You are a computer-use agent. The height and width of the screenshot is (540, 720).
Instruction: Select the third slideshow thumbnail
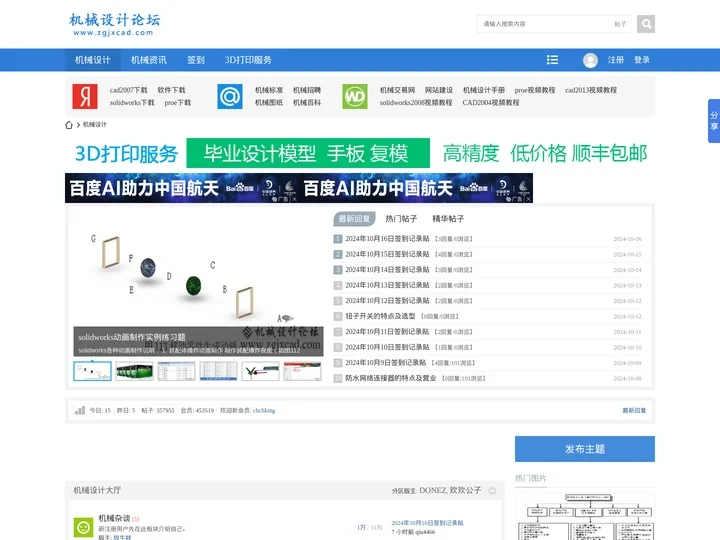coord(176,371)
